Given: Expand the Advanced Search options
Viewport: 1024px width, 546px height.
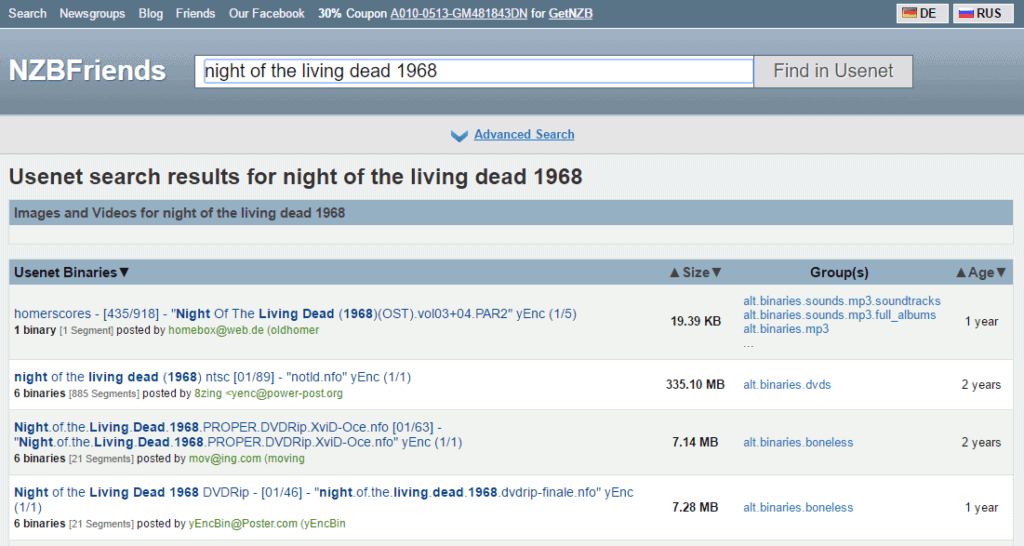Looking at the screenshot, I should coord(524,135).
